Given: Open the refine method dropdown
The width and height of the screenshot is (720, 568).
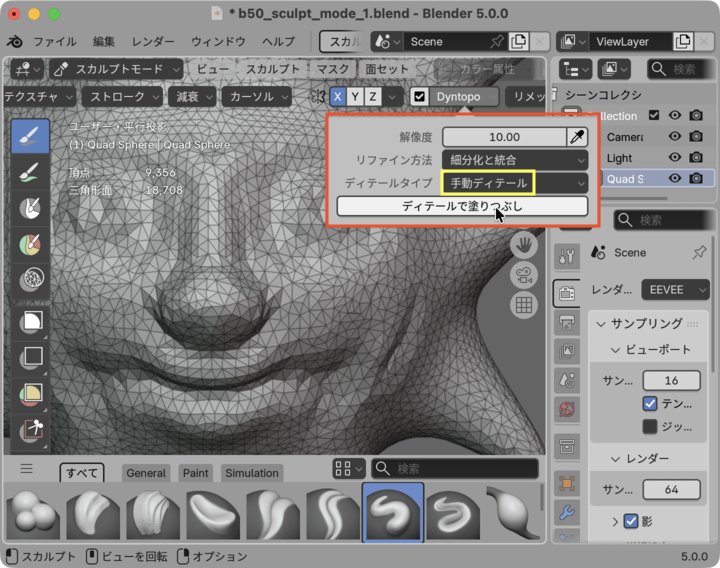Looking at the screenshot, I should pos(514,159).
